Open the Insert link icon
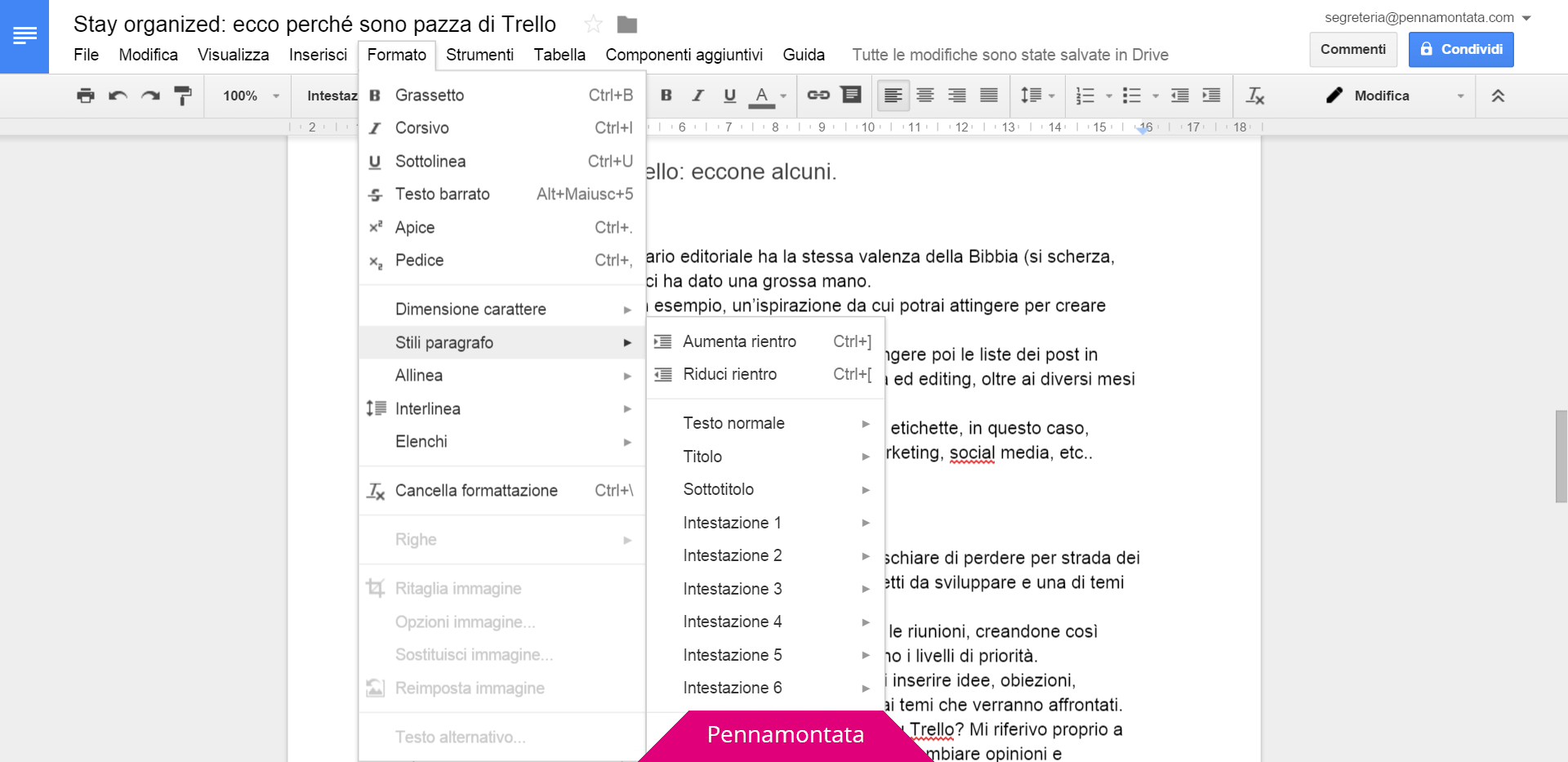The width and height of the screenshot is (1568, 762). [817, 96]
